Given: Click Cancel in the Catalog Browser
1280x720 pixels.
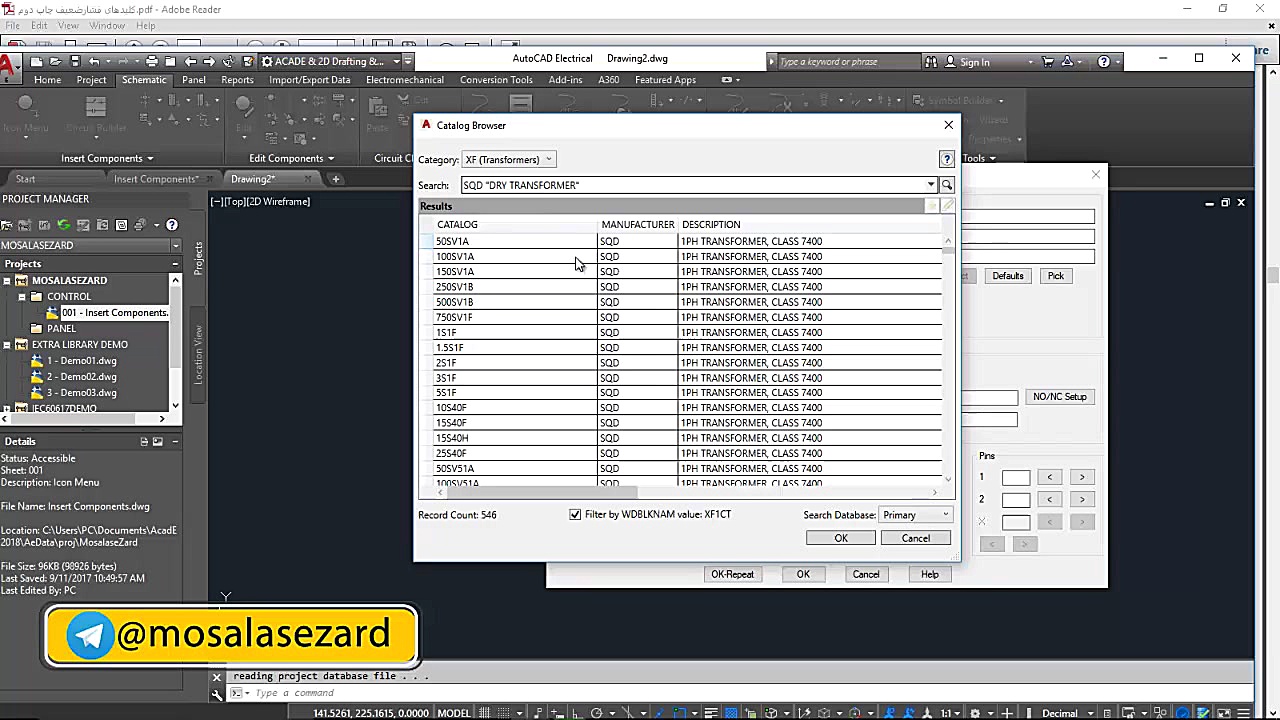Looking at the screenshot, I should [x=915, y=538].
